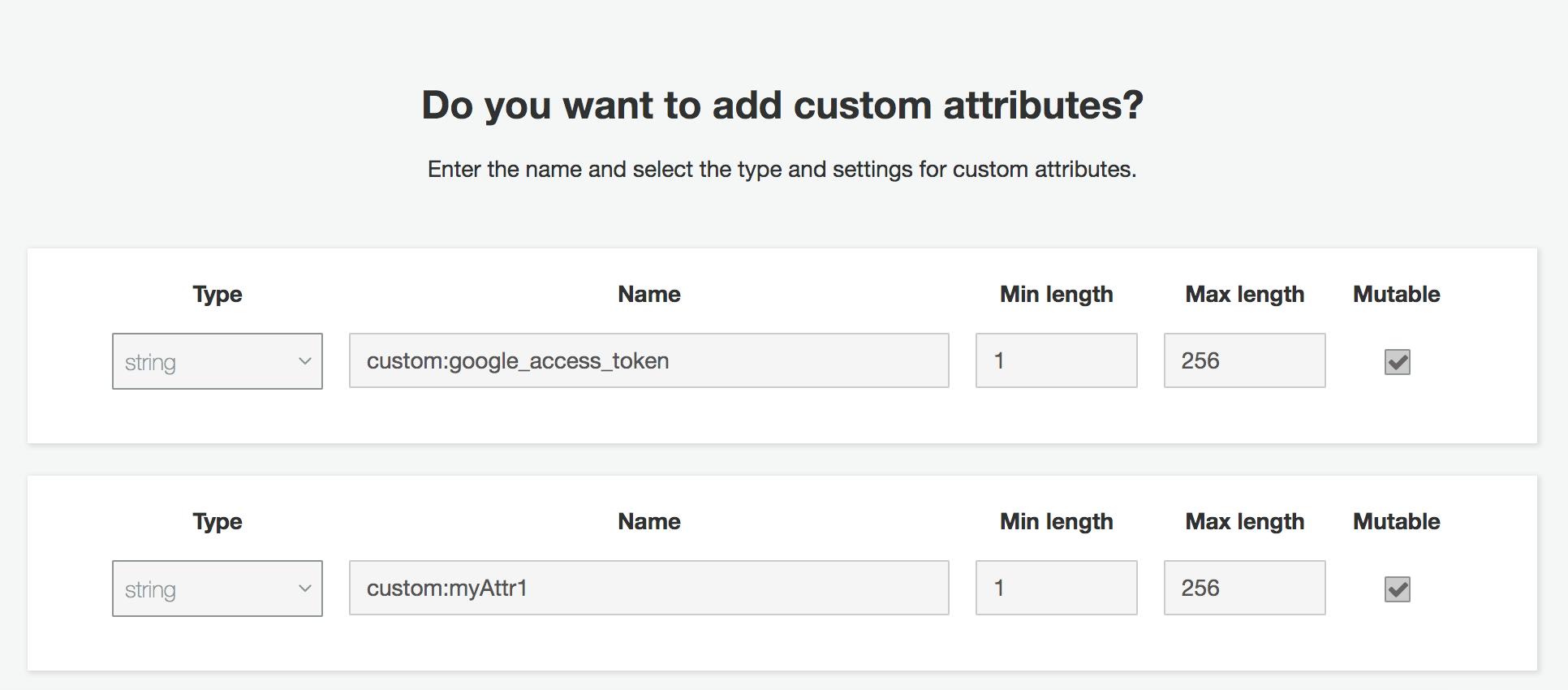Expand the string Type dropdown beside custom:myAttr1

click(218, 589)
